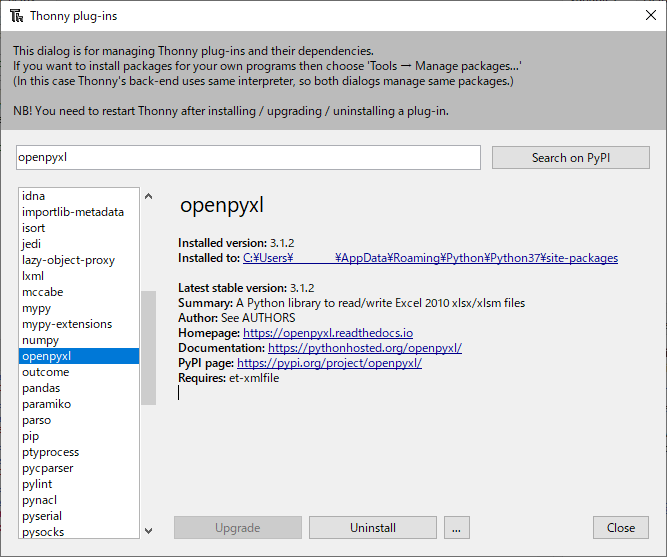Open the pythonhosted documentation link
The height and width of the screenshot is (557, 667).
pyautogui.click(x=364, y=348)
